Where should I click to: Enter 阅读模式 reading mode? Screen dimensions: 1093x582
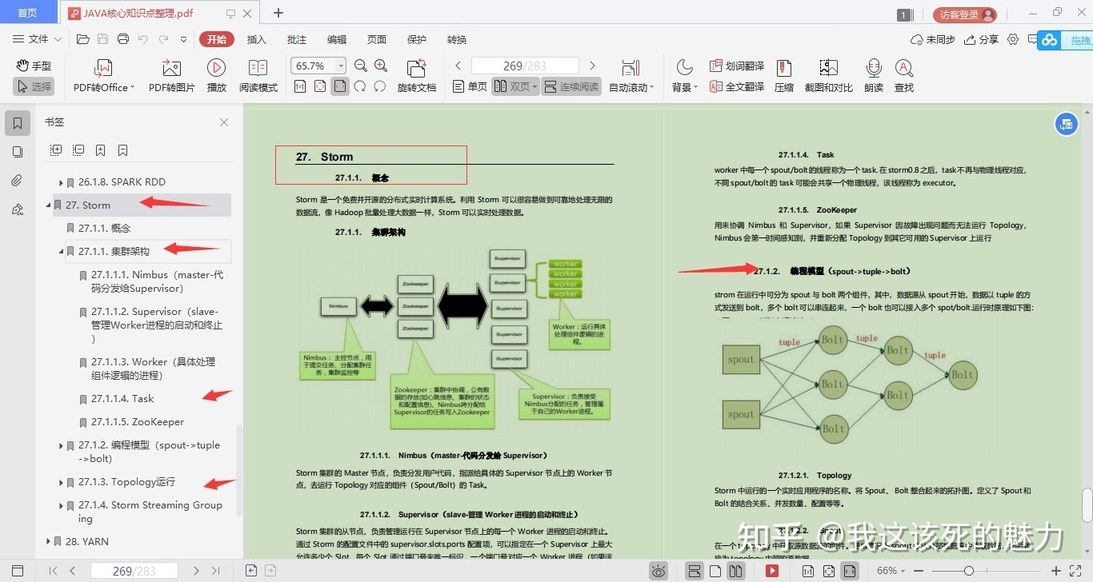tap(258, 68)
